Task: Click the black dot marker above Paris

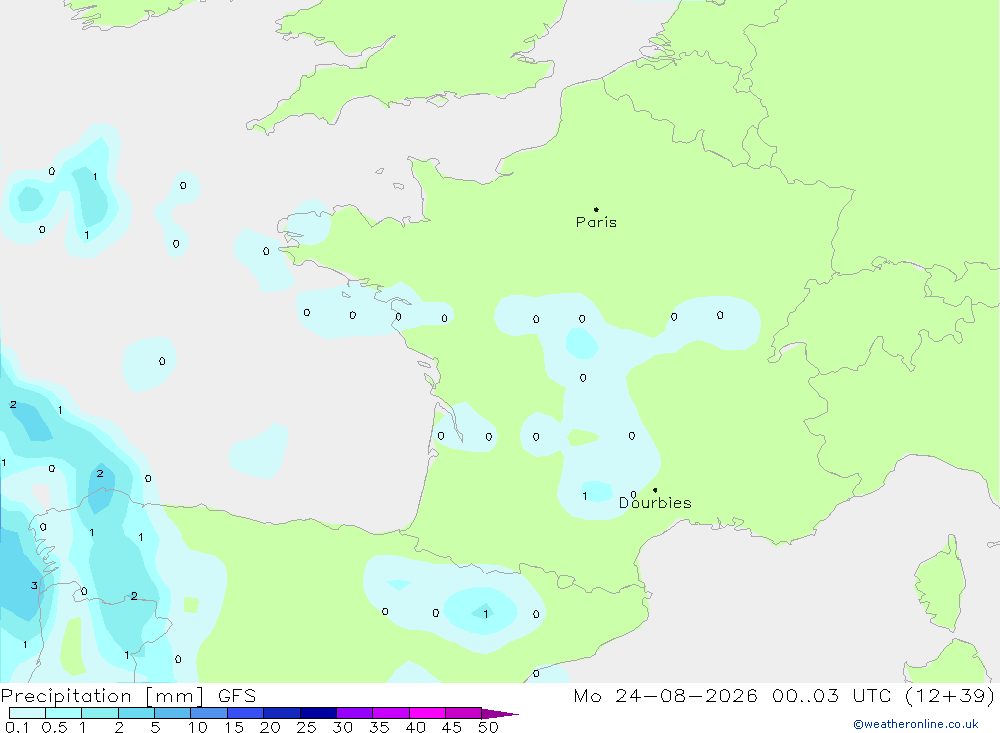Action: tap(596, 209)
